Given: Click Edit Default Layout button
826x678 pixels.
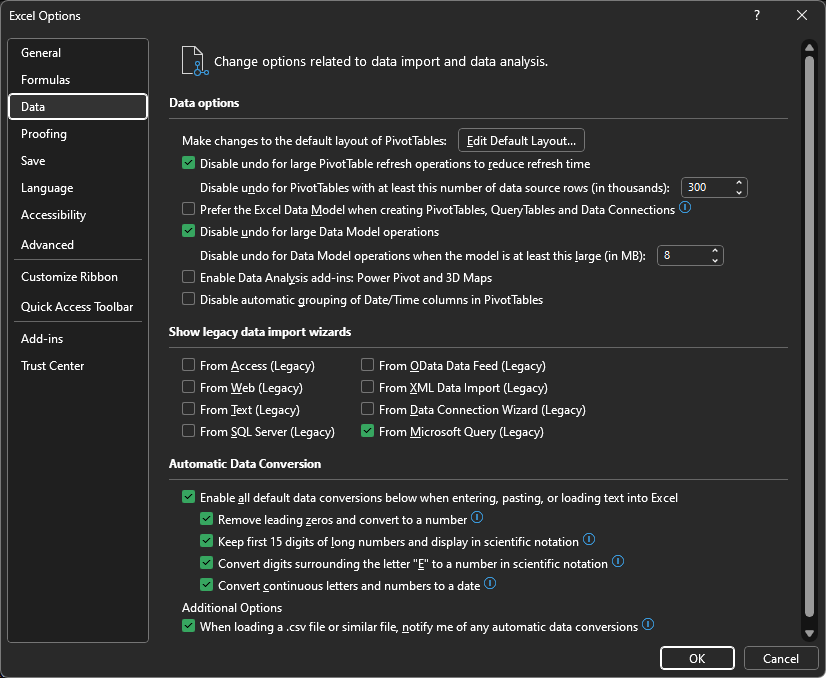Looking at the screenshot, I should (x=521, y=141).
